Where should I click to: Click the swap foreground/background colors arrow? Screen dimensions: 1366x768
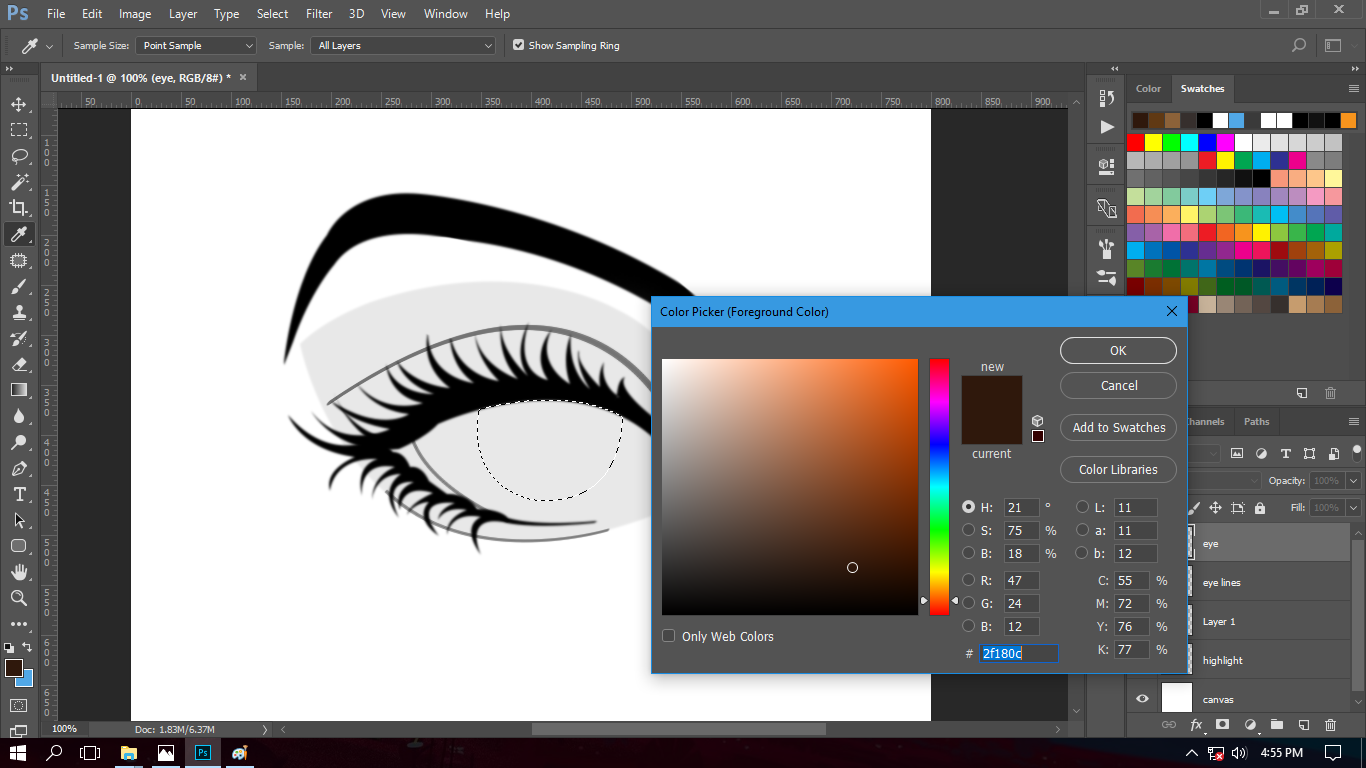[x=28, y=648]
